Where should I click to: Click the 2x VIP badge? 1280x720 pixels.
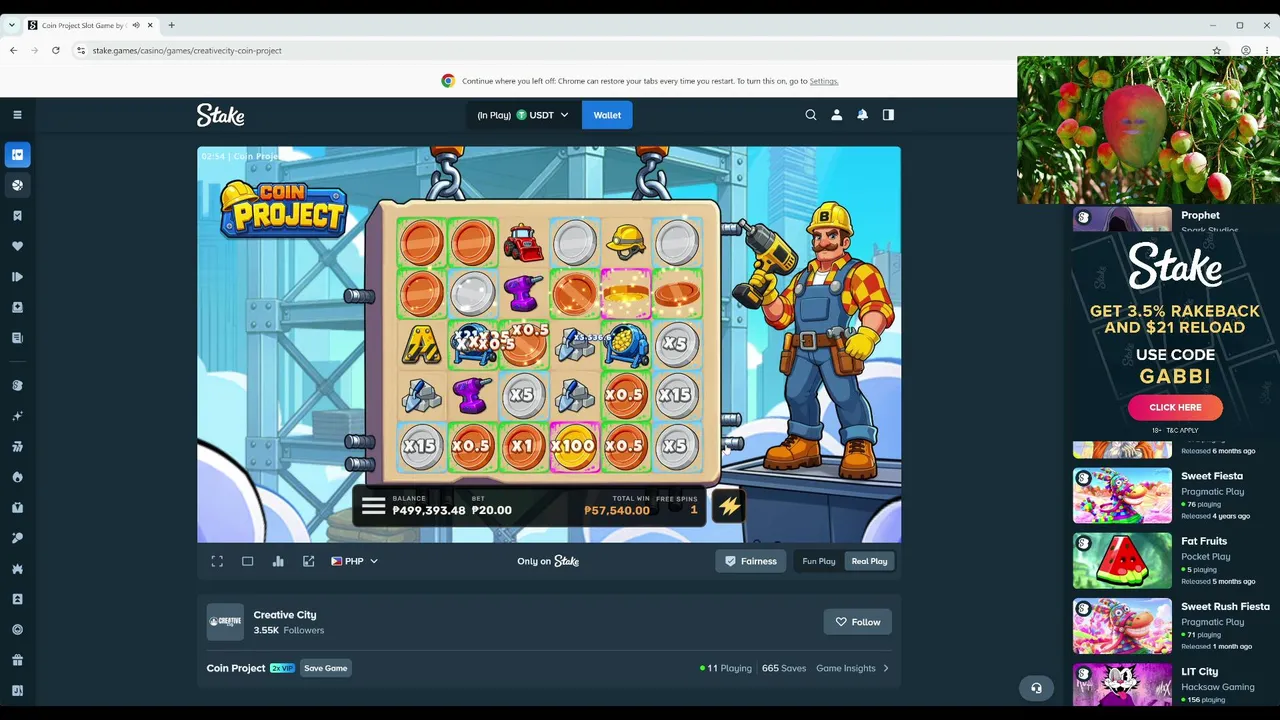[282, 668]
